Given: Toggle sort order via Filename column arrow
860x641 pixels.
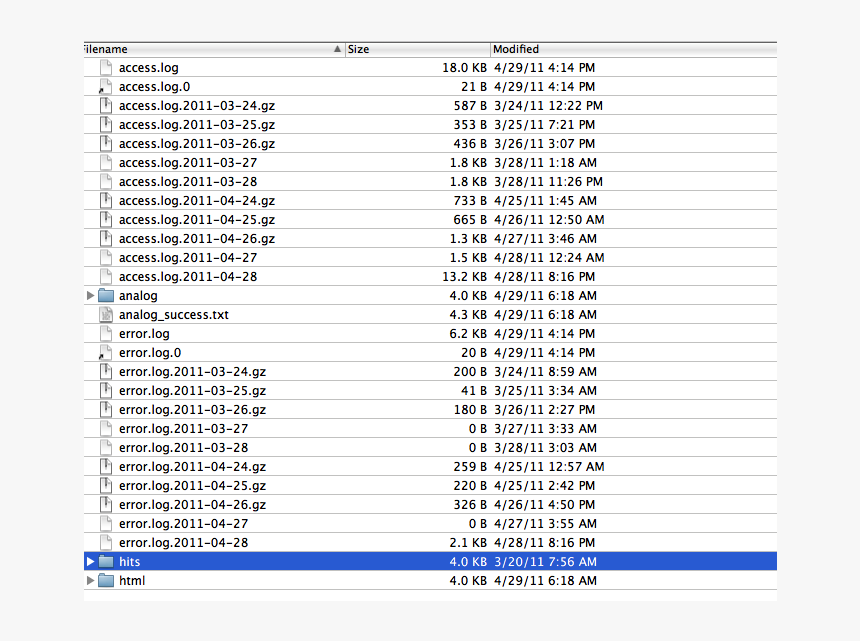Looking at the screenshot, I should coord(337,48).
